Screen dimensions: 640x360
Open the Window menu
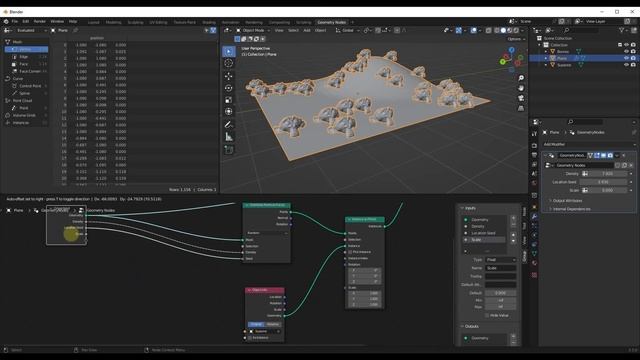[x=57, y=21]
